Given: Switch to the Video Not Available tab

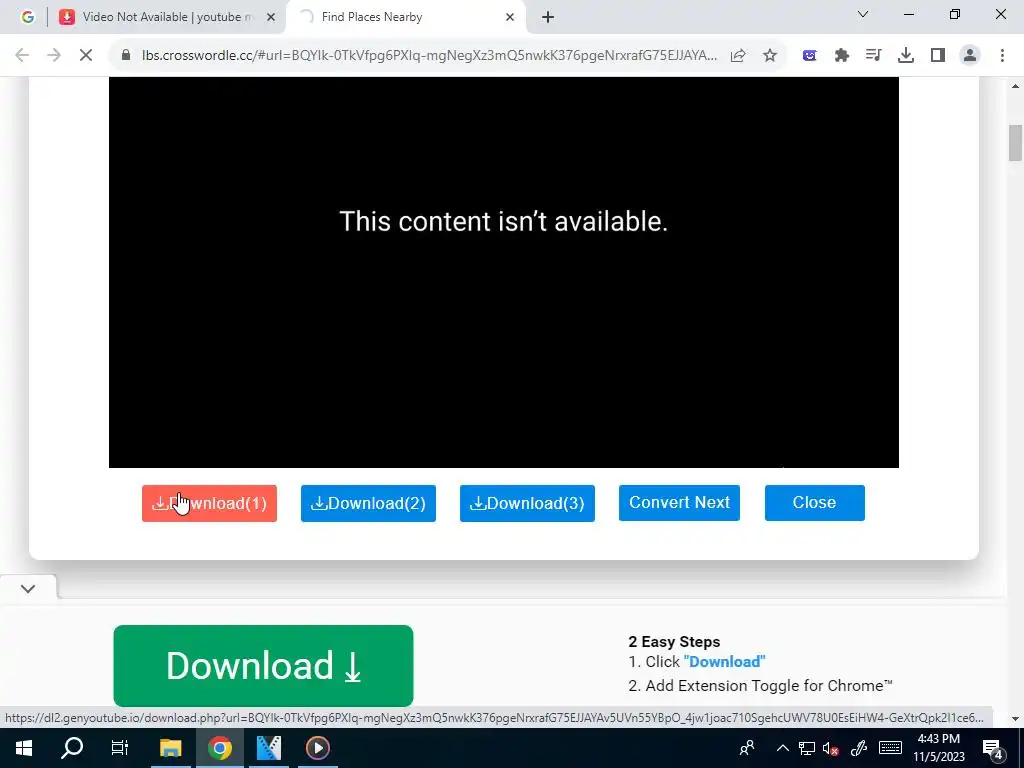Looking at the screenshot, I should click(x=167, y=17).
